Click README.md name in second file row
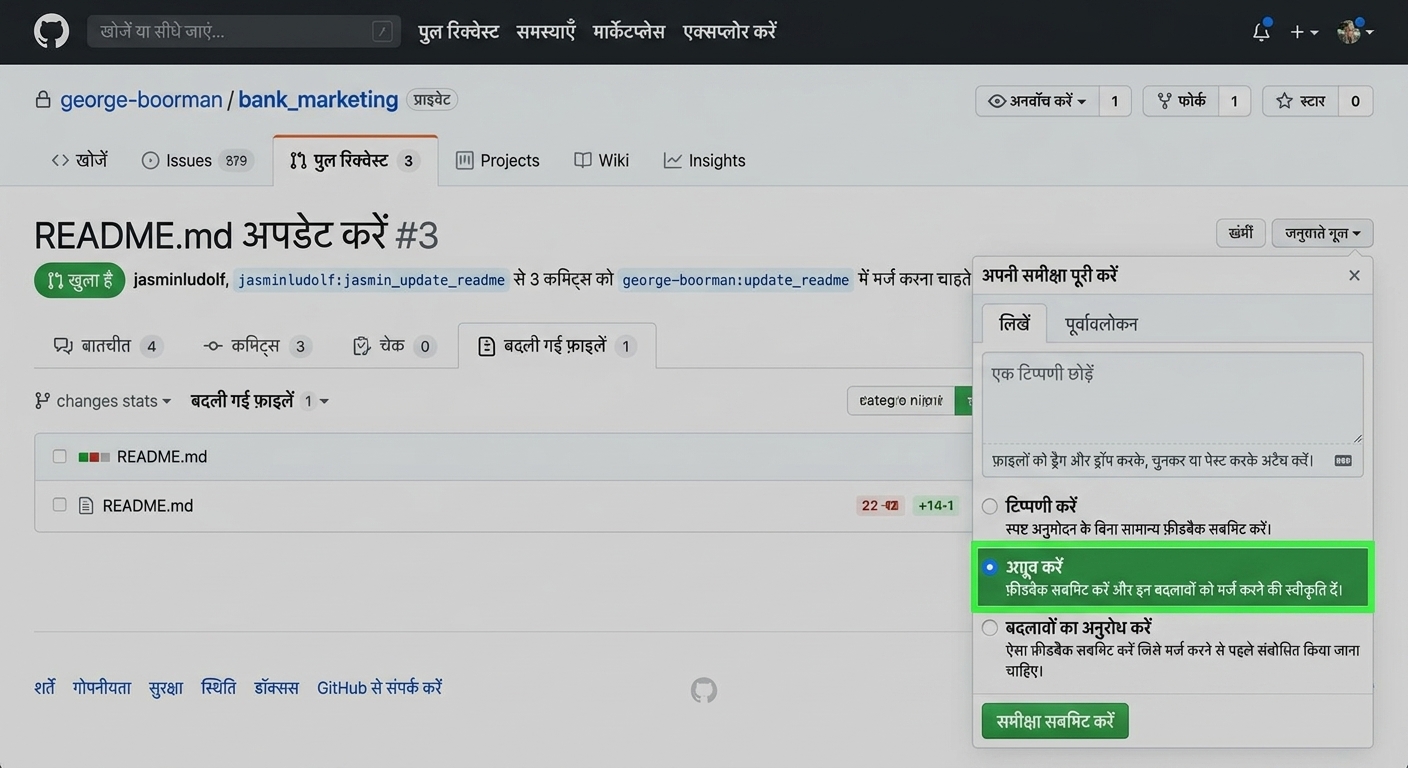This screenshot has width=1408, height=768. coord(148,506)
